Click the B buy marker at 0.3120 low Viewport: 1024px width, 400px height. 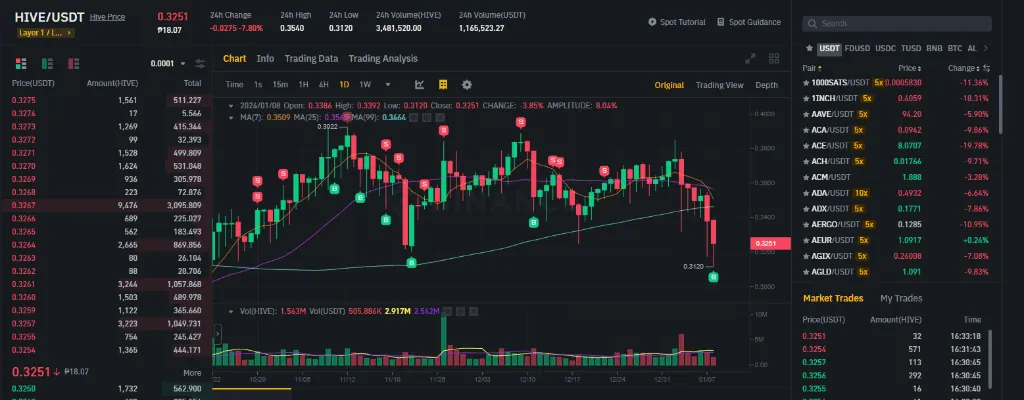coord(713,278)
